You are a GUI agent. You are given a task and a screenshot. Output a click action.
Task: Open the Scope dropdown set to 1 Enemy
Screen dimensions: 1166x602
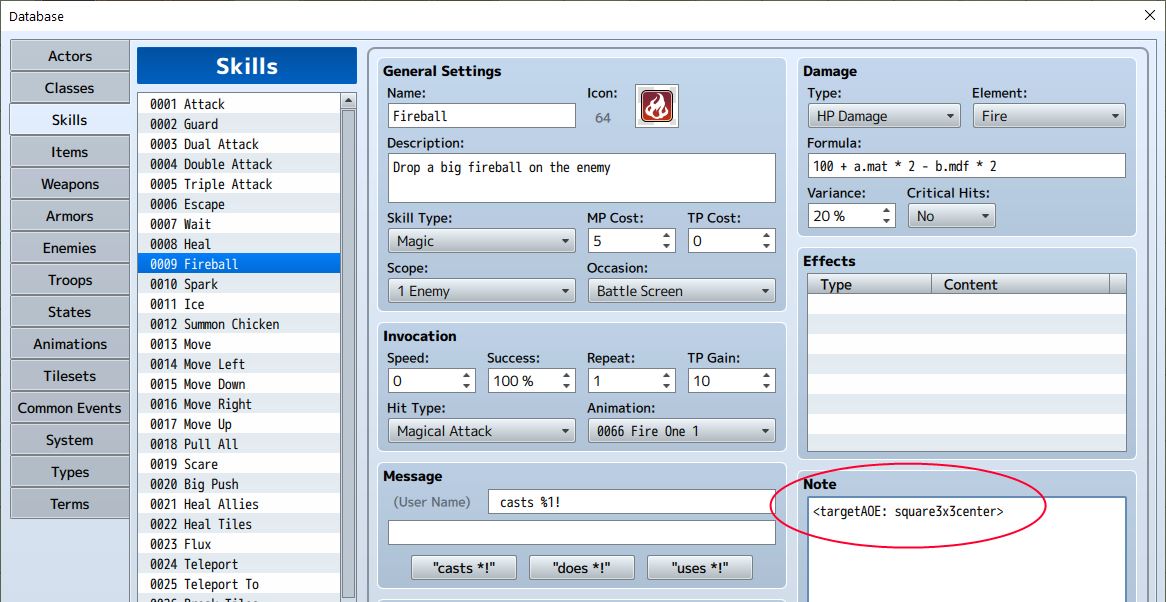[481, 291]
